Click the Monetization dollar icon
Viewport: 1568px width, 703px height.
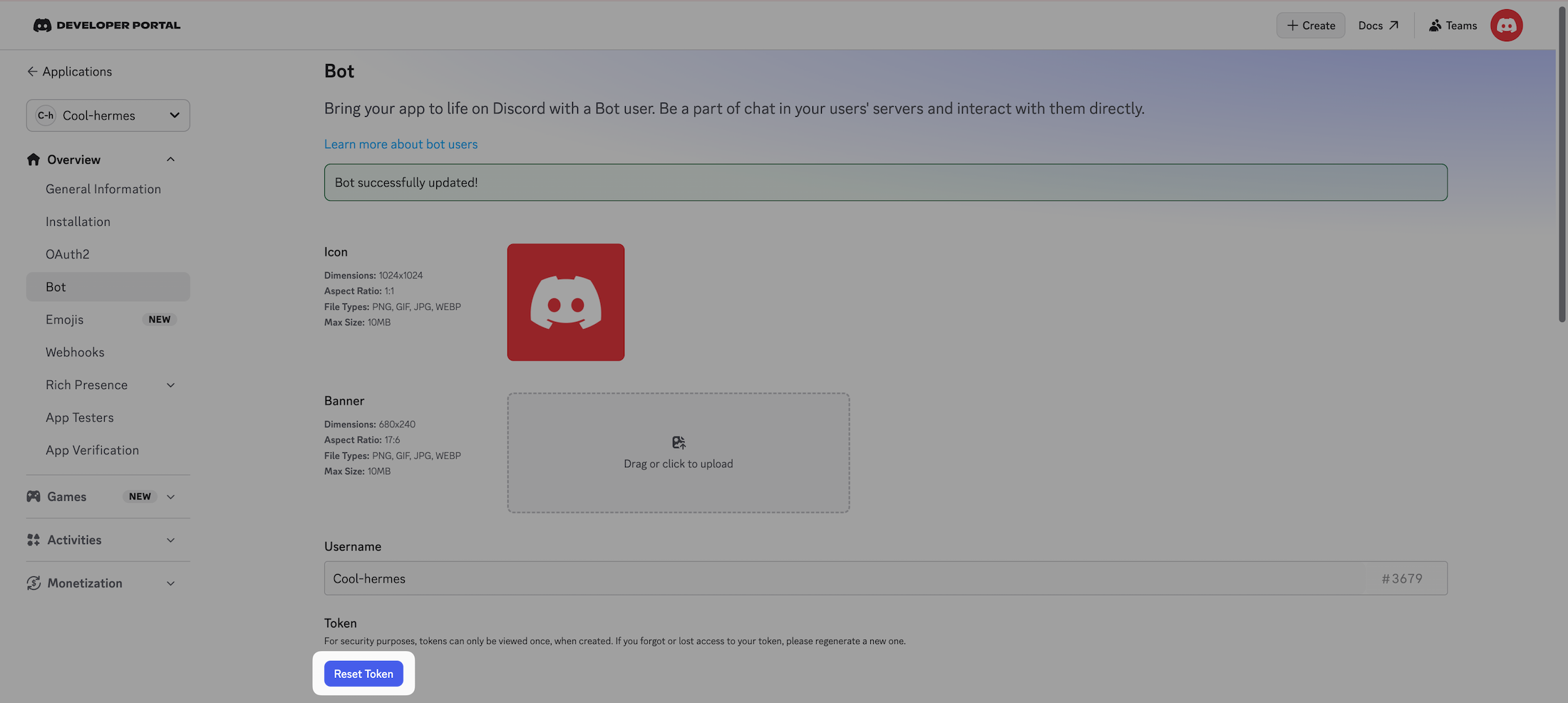[33, 583]
